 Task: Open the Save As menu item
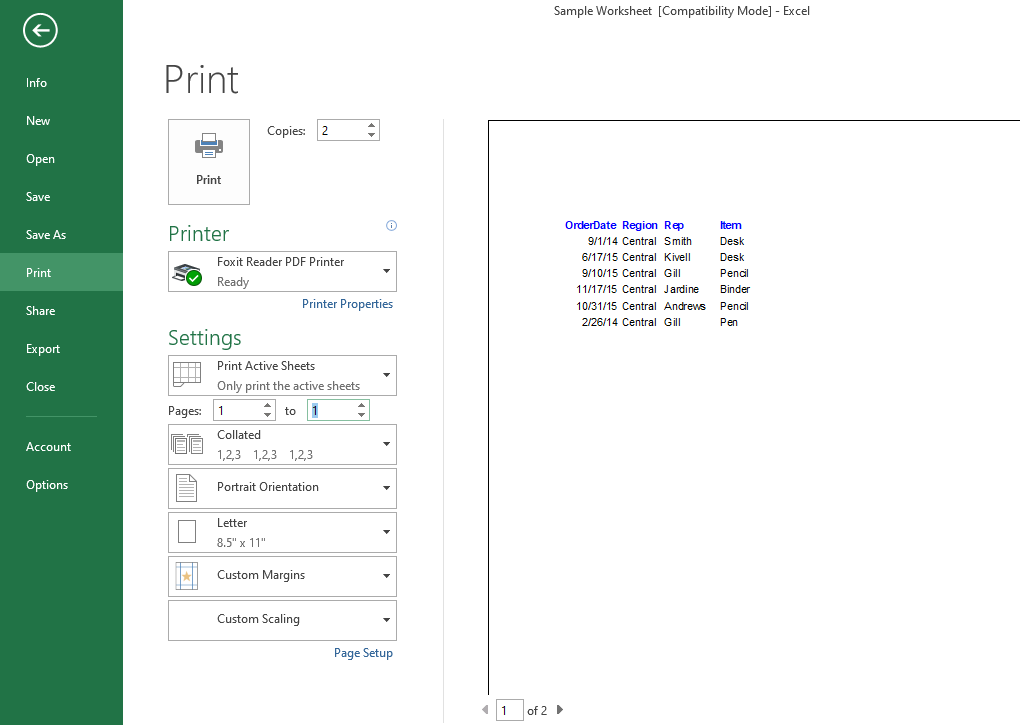click(x=46, y=235)
